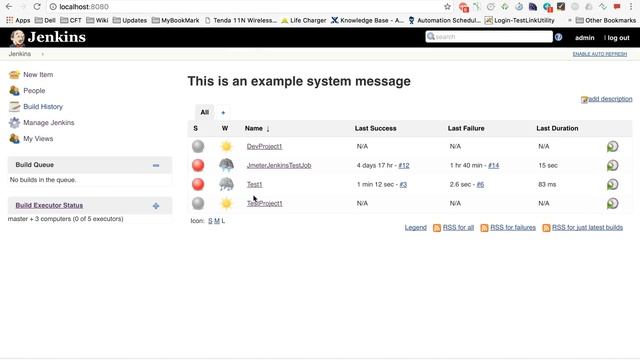Image resolution: width=640 pixels, height=360 pixels.
Task: Click the Manage Jenkins gear icon
Action: (x=14, y=122)
